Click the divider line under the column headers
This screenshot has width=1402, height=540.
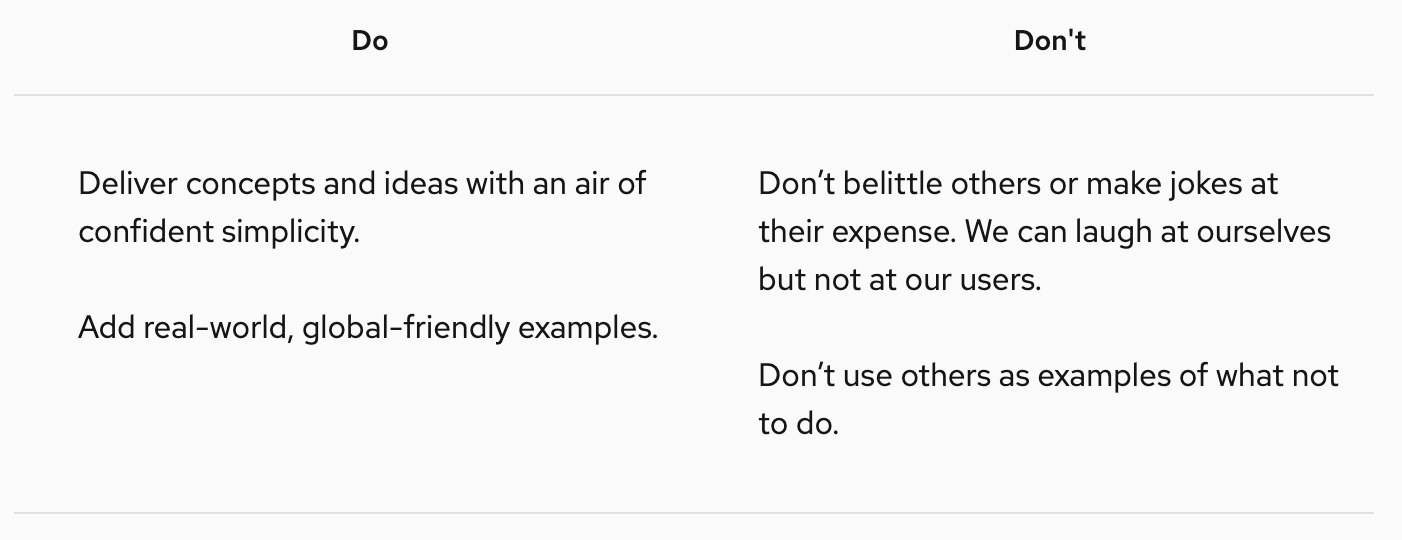click(x=694, y=95)
